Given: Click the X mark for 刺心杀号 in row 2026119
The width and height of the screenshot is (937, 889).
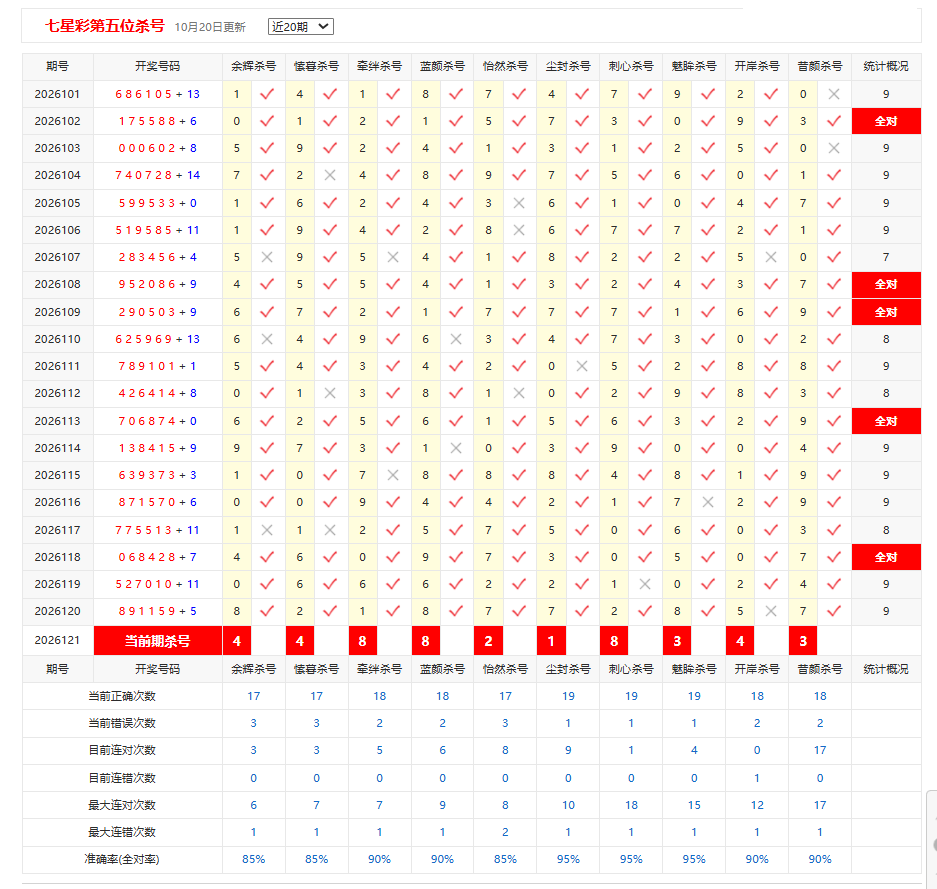Looking at the screenshot, I should (x=645, y=584).
